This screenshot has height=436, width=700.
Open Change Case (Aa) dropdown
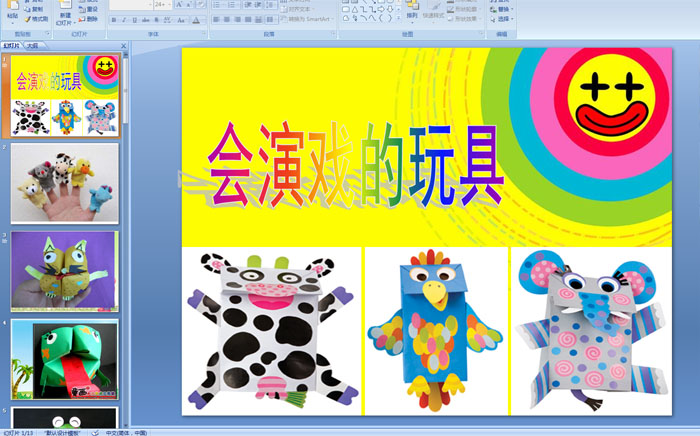tap(181, 20)
